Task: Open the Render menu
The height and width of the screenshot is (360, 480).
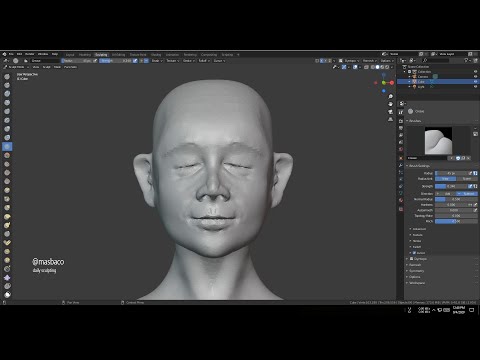Action: click(30, 54)
